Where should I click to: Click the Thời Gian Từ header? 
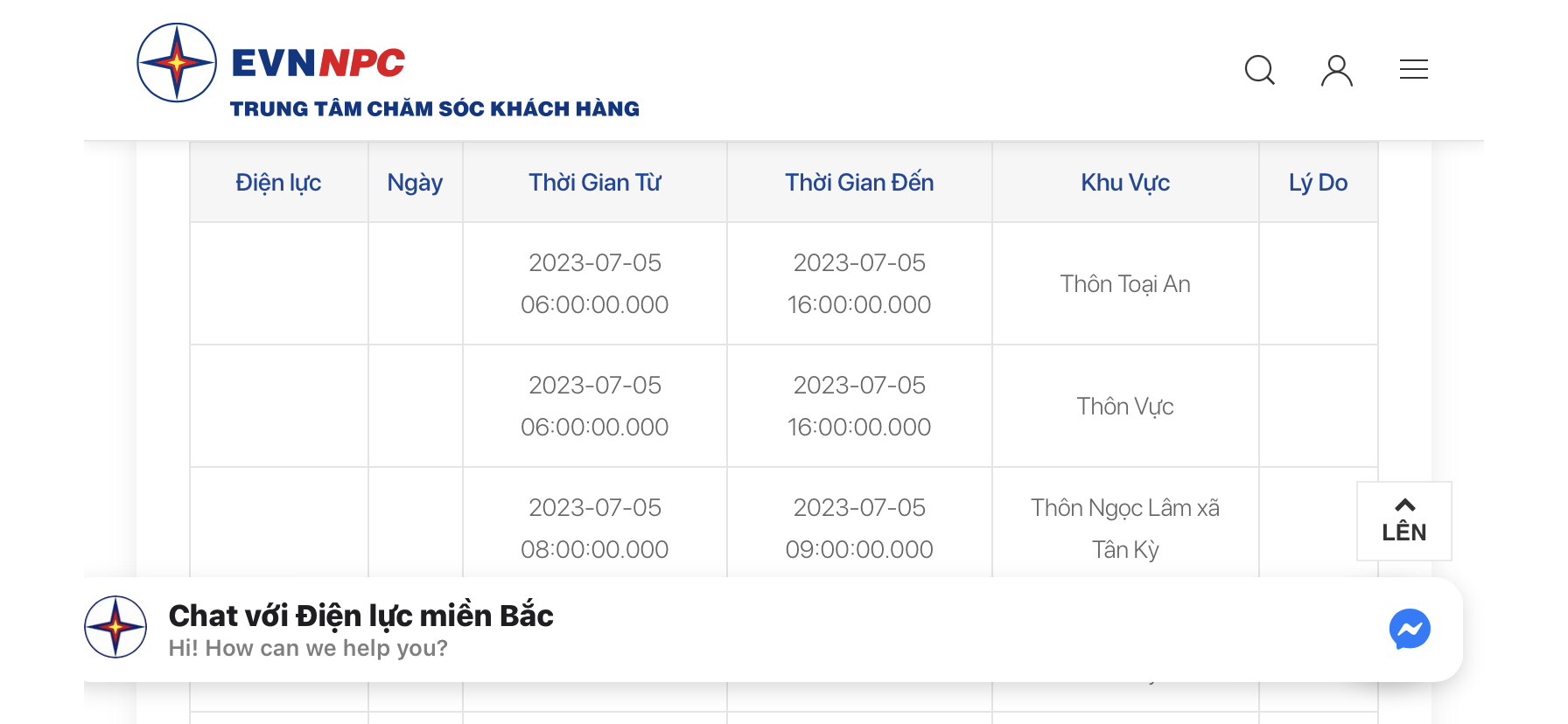(595, 183)
